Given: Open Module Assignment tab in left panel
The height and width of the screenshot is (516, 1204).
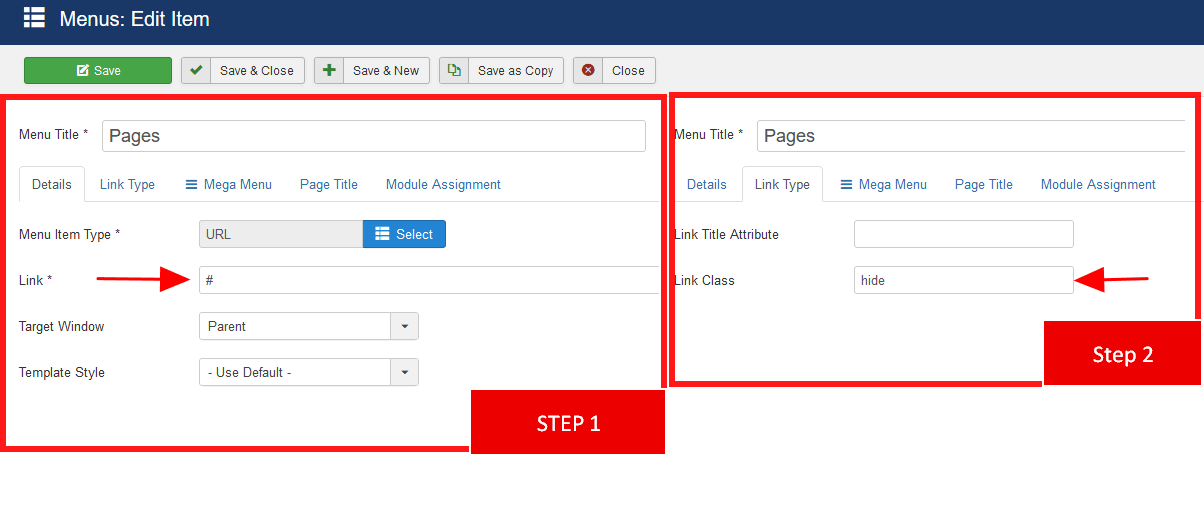Looking at the screenshot, I should point(443,184).
